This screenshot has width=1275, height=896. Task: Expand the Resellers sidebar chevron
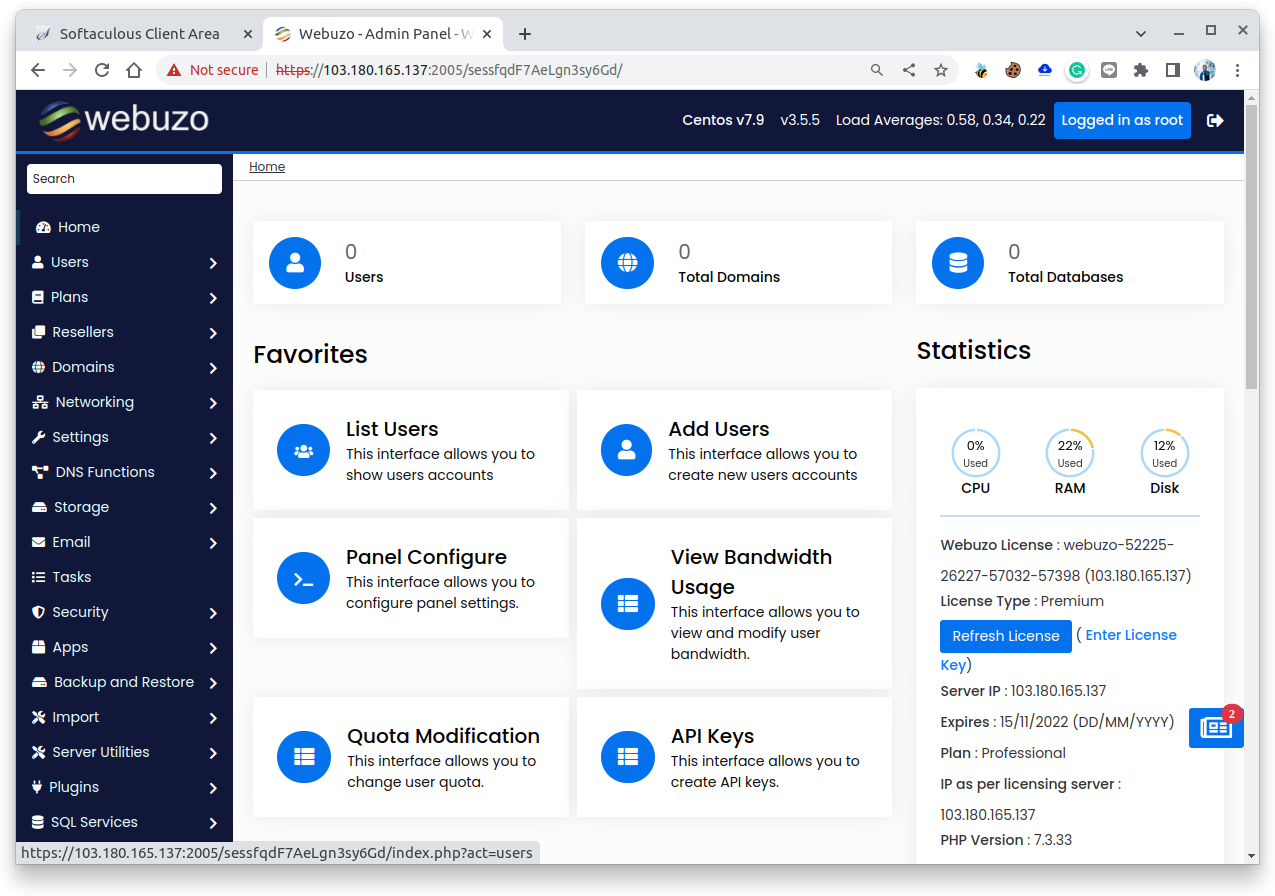pos(213,333)
